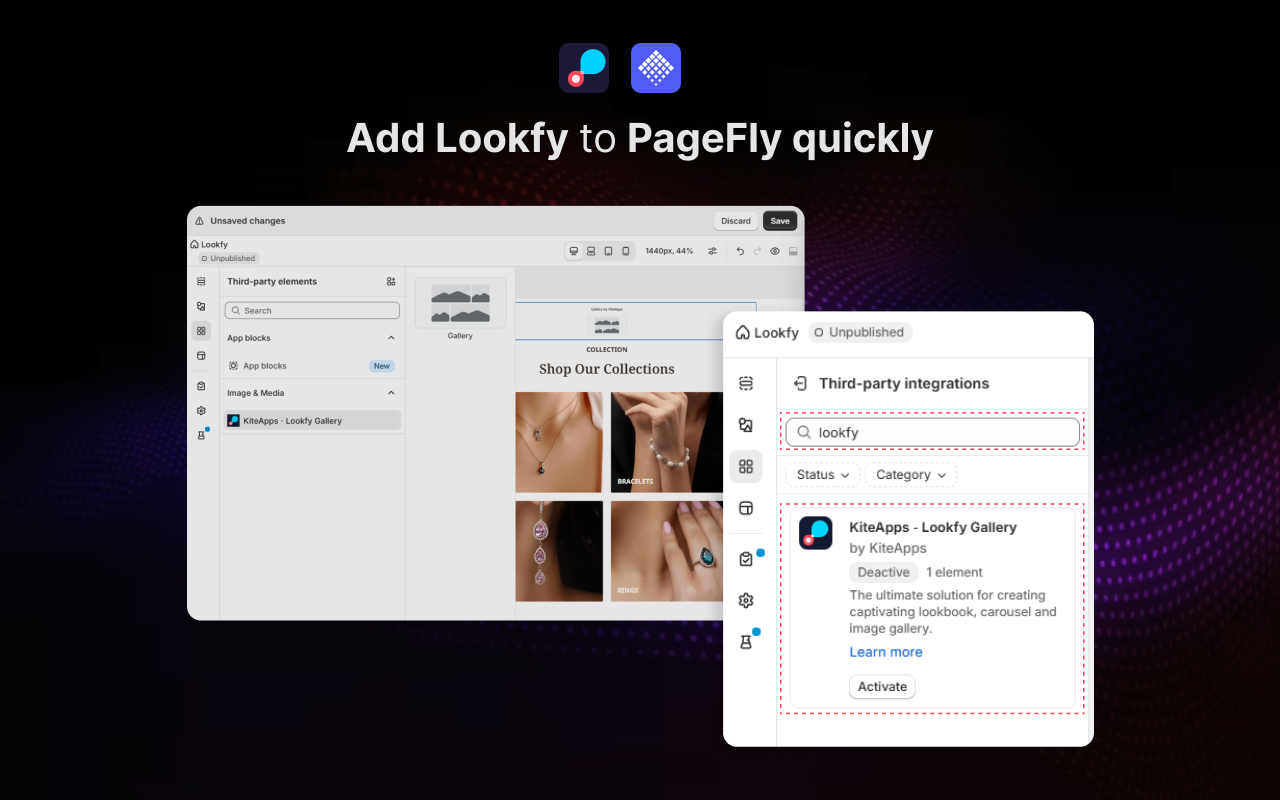This screenshot has width=1280, height=800.
Task: Switch to mobile device view
Action: click(626, 251)
